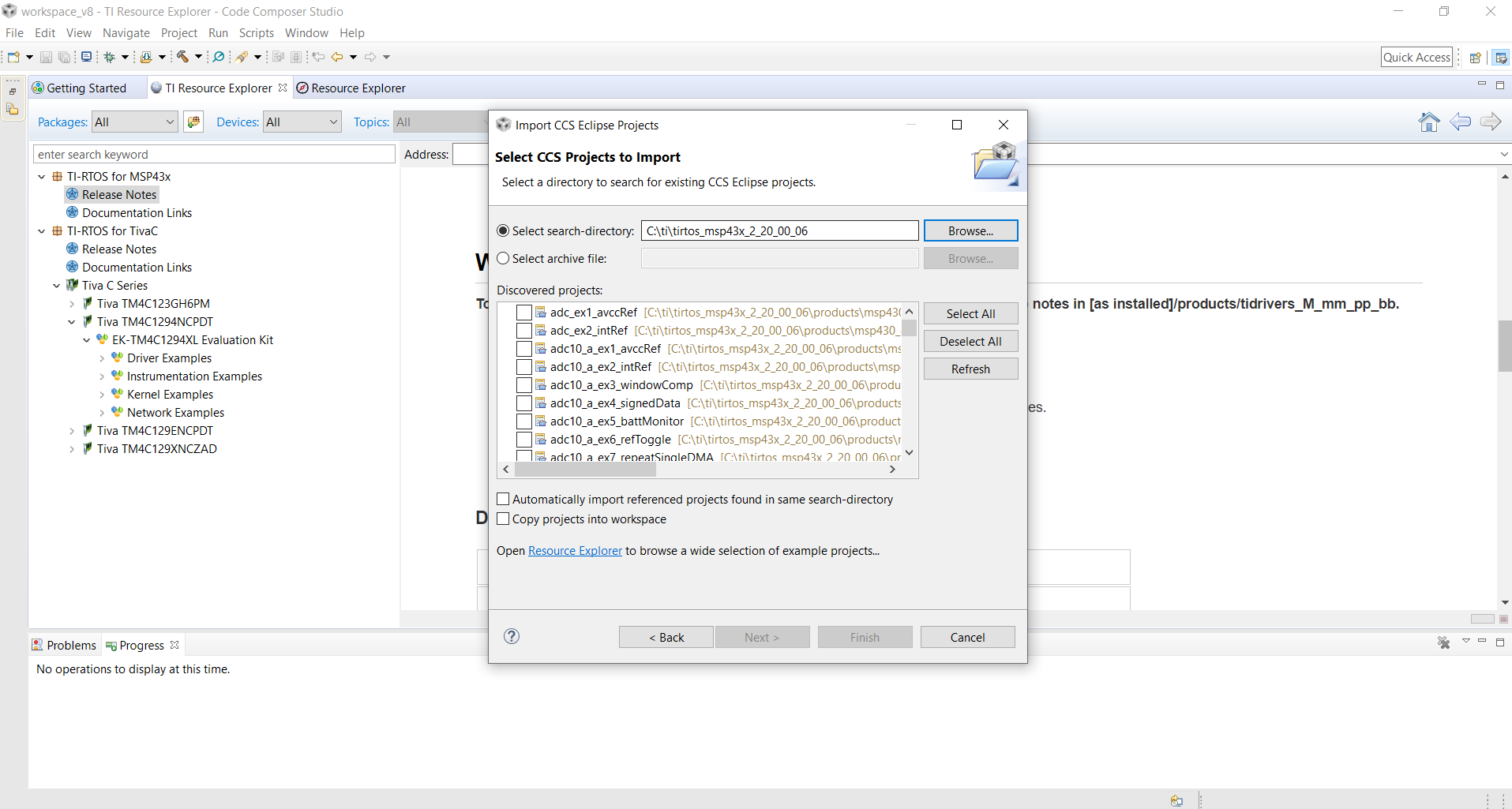Screen dimensions: 1512x809
Task: Check the adc10_a_ex5_battMonitor project checkbox
Action: tap(523, 421)
